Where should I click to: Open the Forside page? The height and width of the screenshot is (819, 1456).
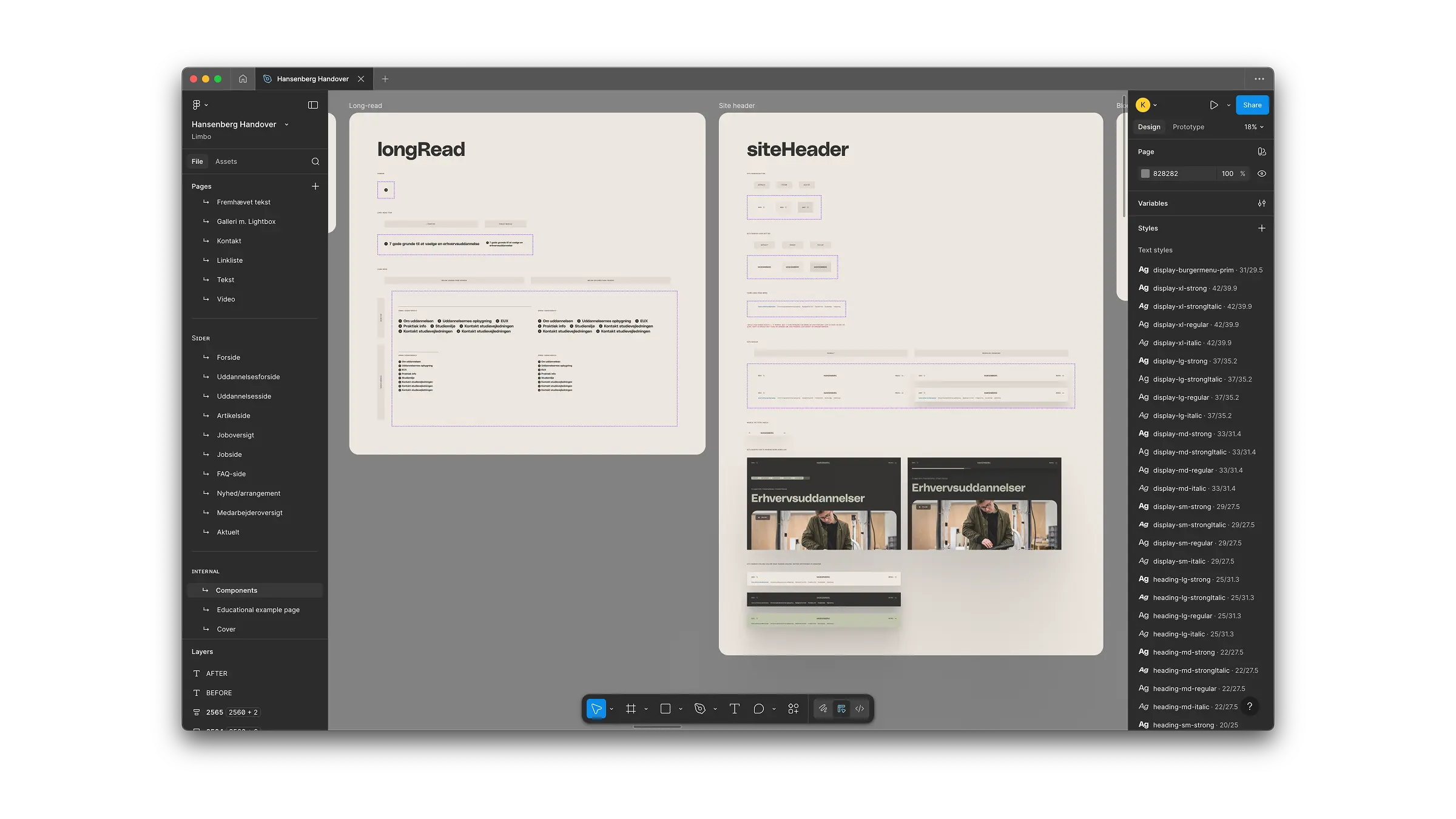pyautogui.click(x=228, y=357)
